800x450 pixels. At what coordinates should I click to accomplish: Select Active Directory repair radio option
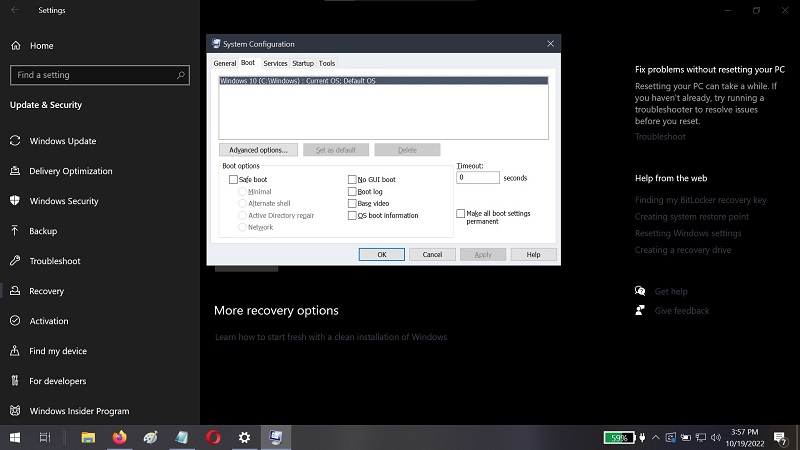point(242,216)
